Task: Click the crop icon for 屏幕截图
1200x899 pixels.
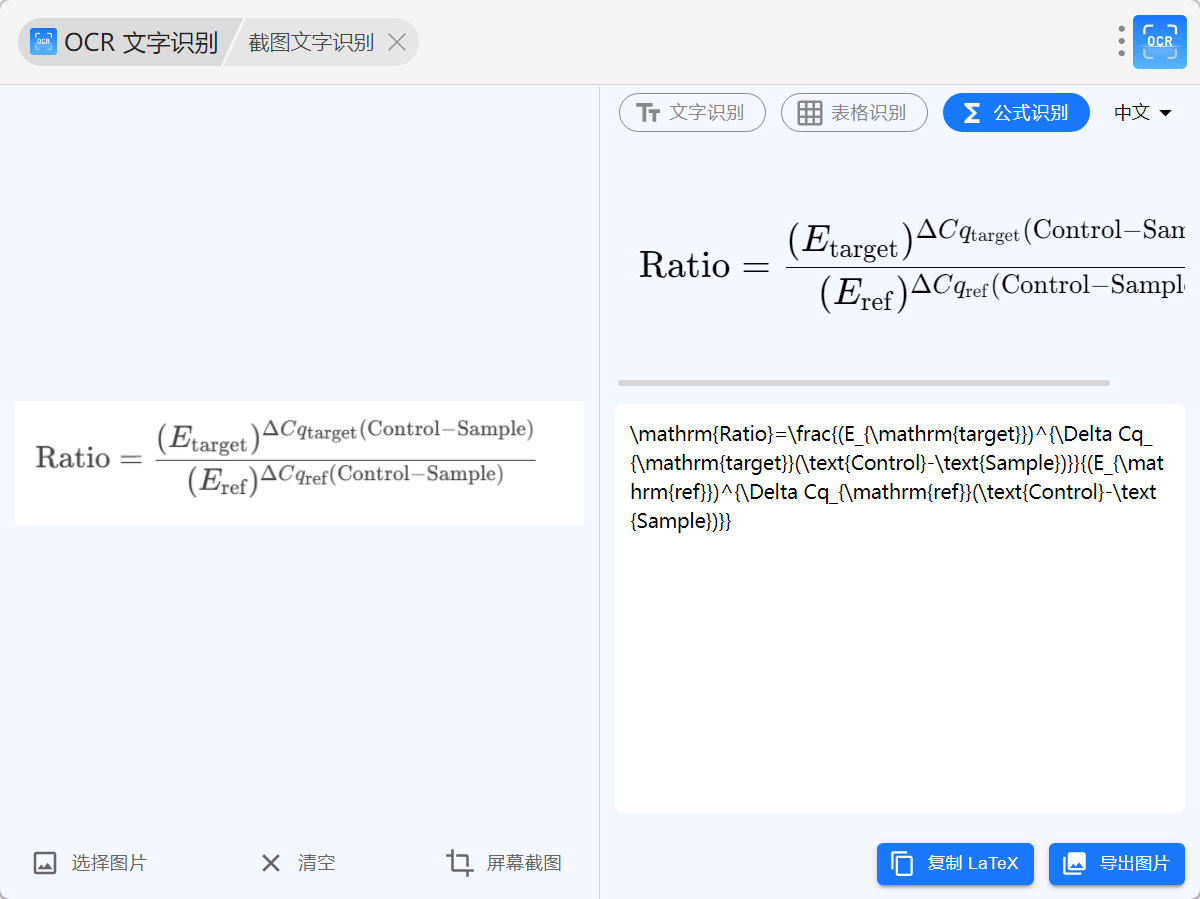Action: 460,863
